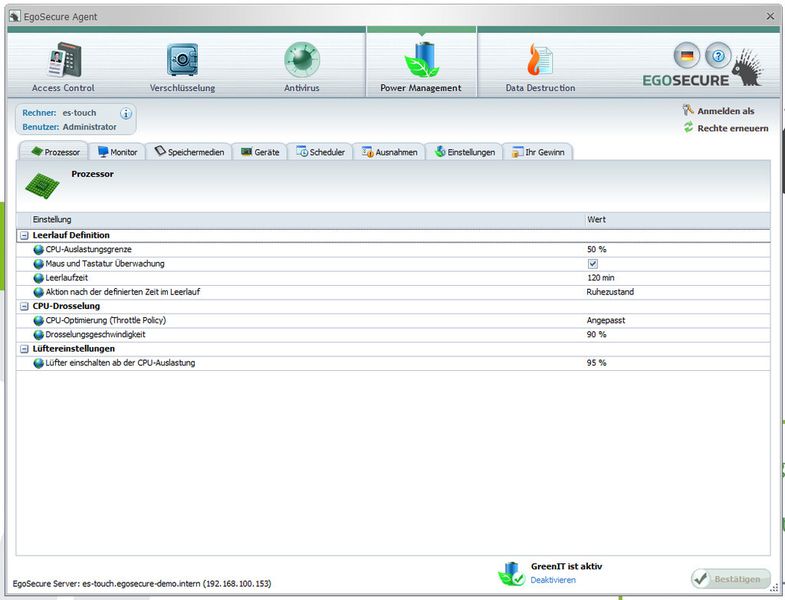The height and width of the screenshot is (600, 785).
Task: Open the Geräte tab
Action: [260, 152]
